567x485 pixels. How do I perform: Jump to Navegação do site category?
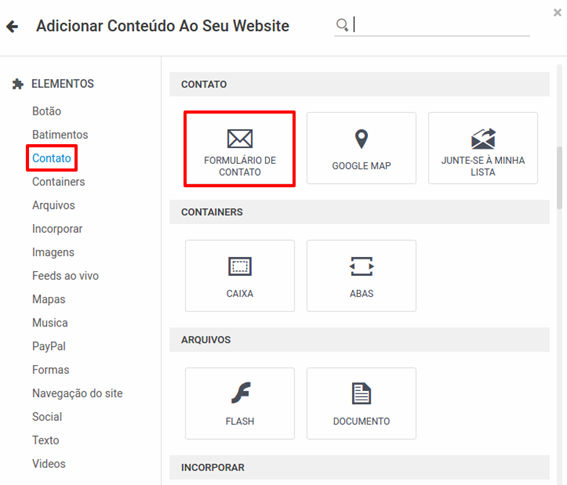pyautogui.click(x=77, y=393)
